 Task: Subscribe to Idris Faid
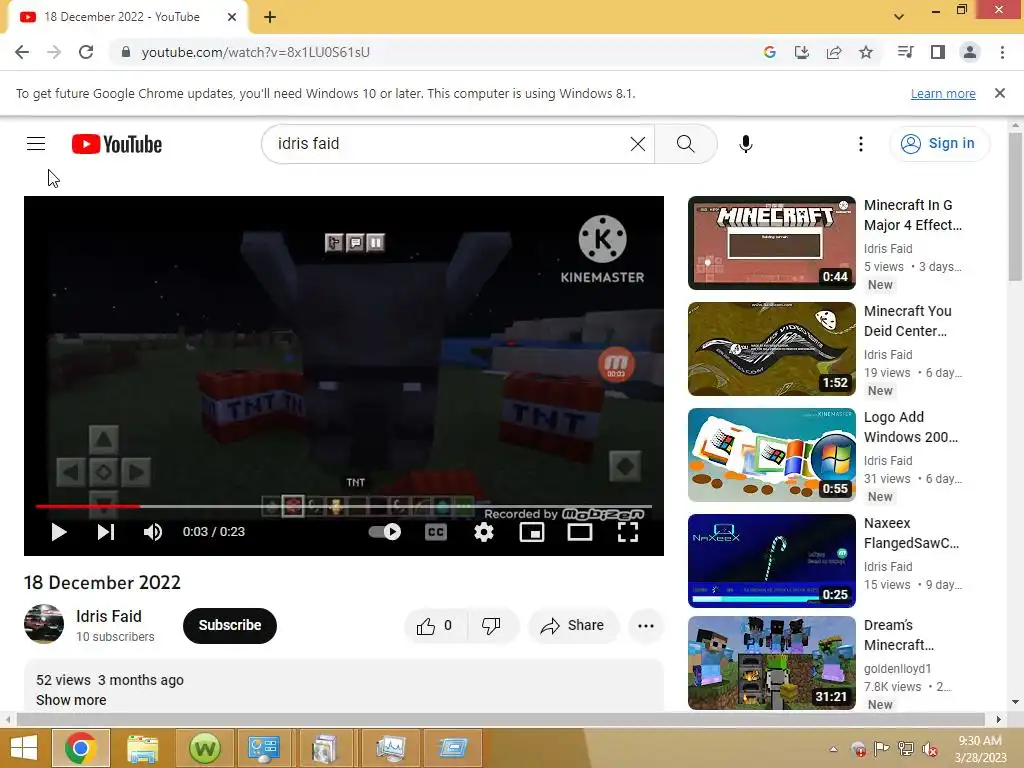click(230, 626)
